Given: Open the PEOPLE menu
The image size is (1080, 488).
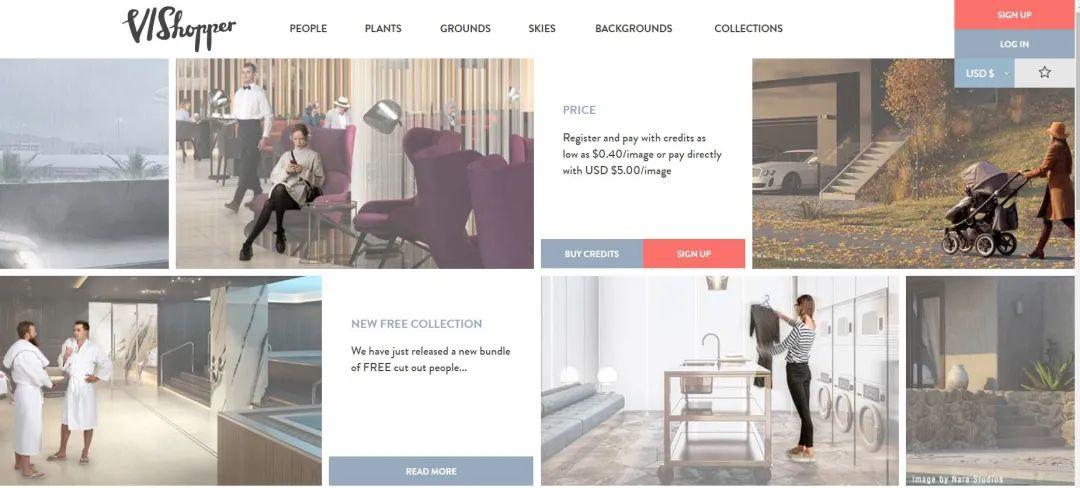Looking at the screenshot, I should (x=308, y=28).
